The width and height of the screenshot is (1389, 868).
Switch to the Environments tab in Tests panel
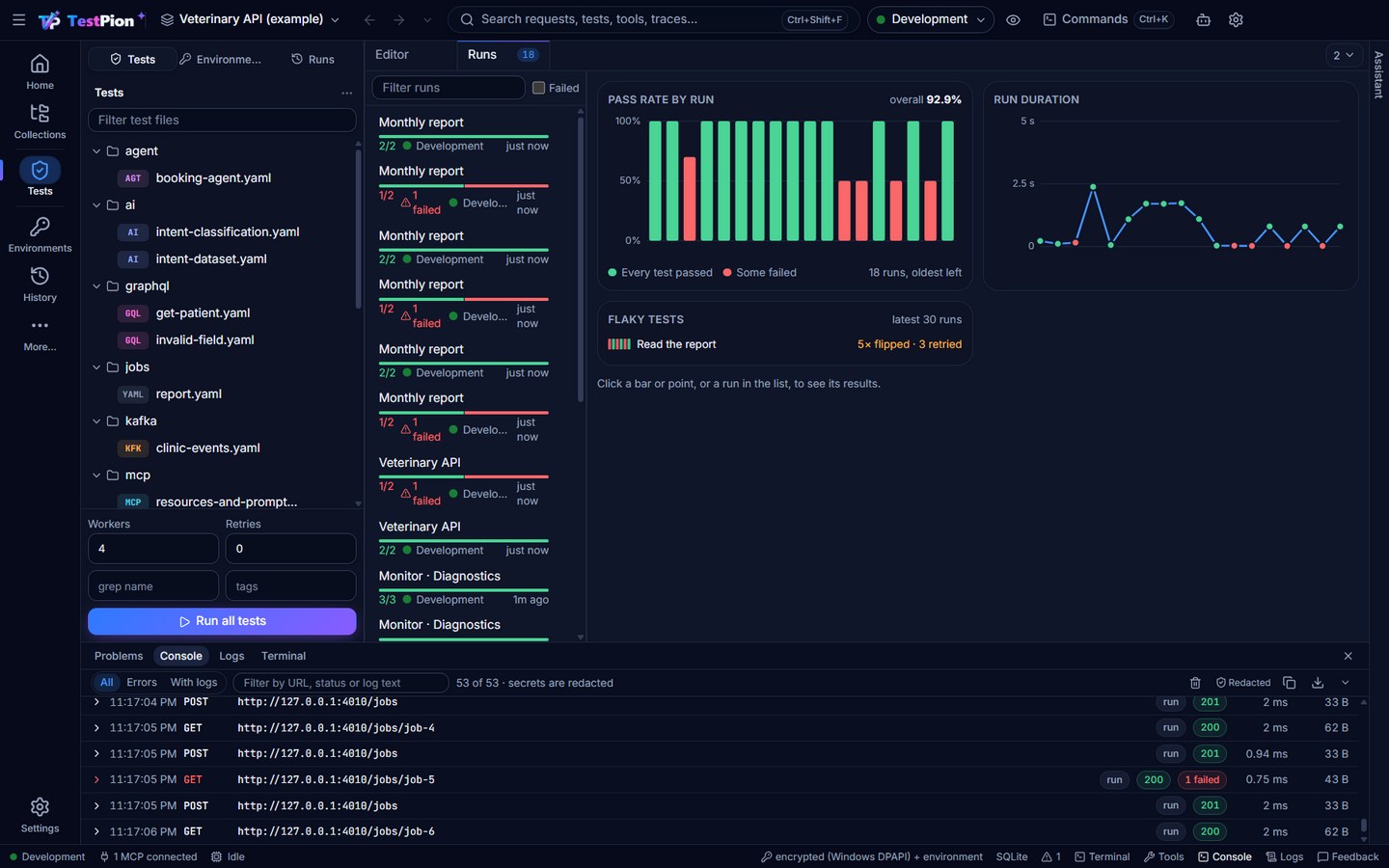point(220,60)
